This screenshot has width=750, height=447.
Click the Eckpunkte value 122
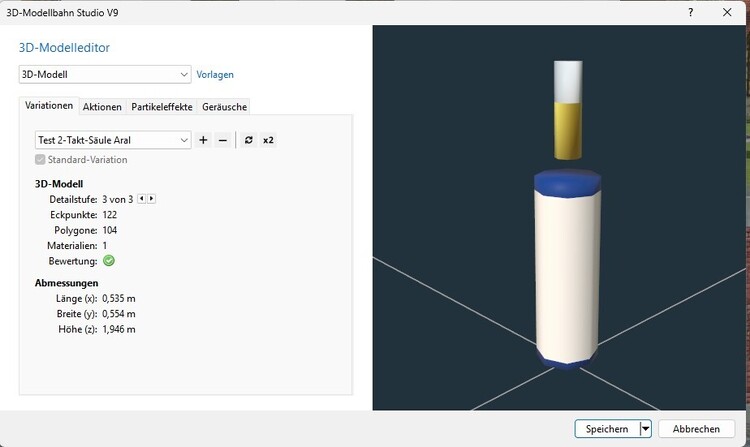[110, 215]
